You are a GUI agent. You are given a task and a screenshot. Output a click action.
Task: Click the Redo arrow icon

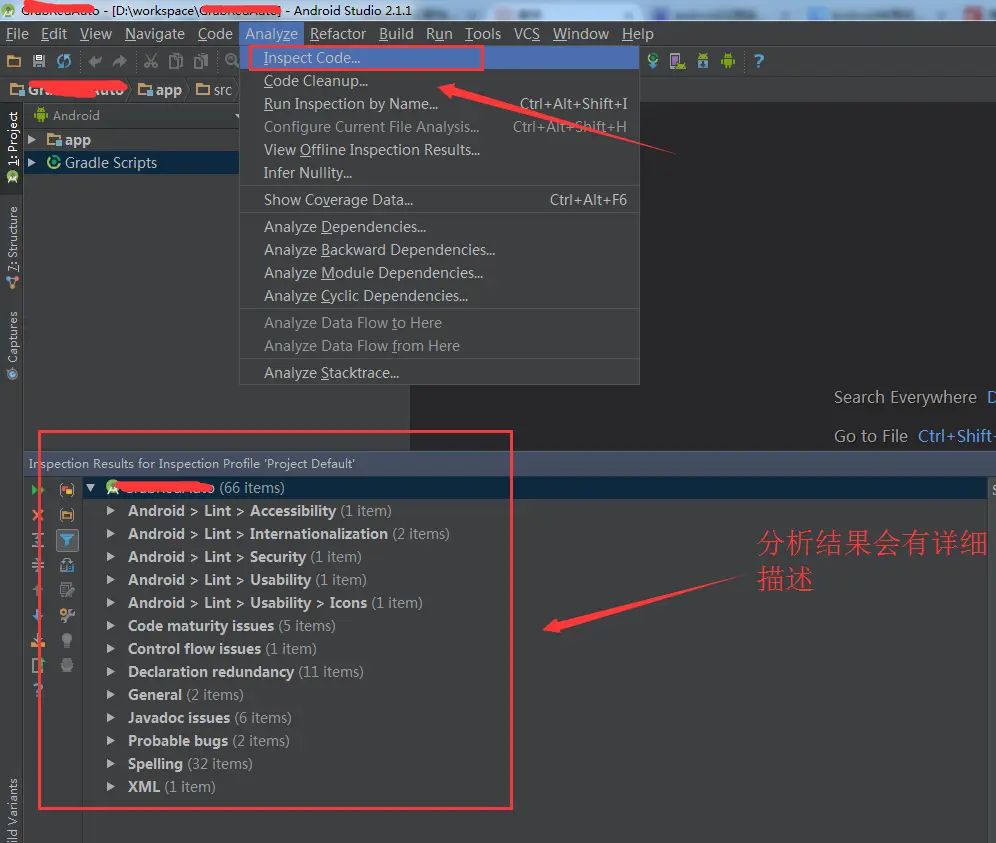click(x=119, y=61)
